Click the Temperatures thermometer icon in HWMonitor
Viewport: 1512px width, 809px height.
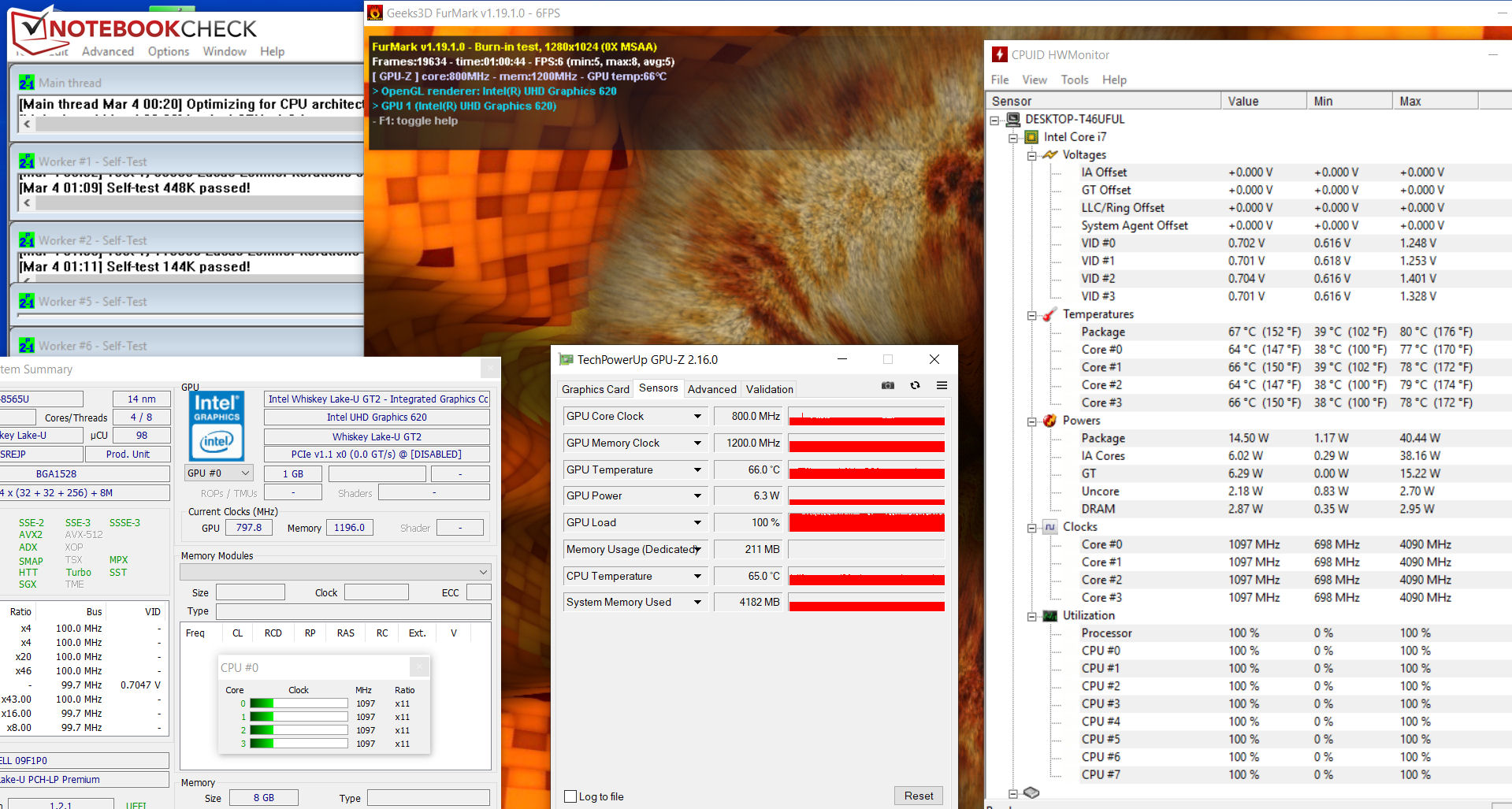point(1049,314)
